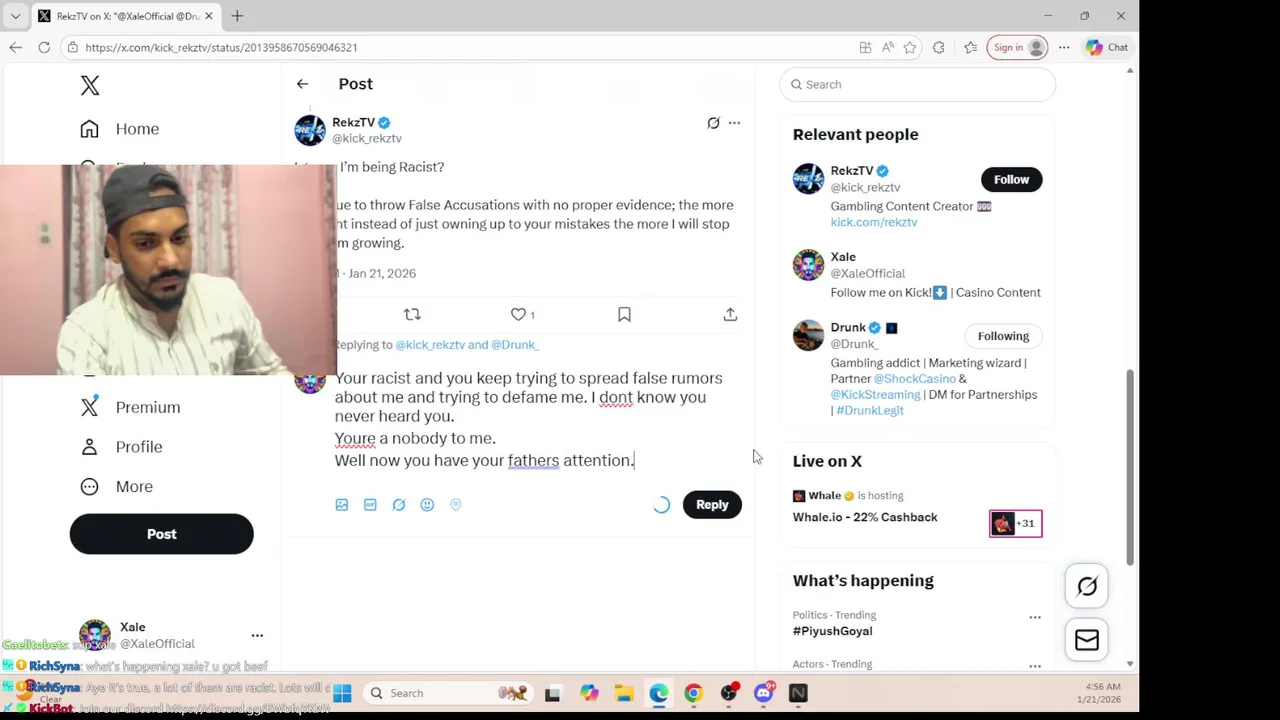Open Task View on taskbar

[x=552, y=693]
